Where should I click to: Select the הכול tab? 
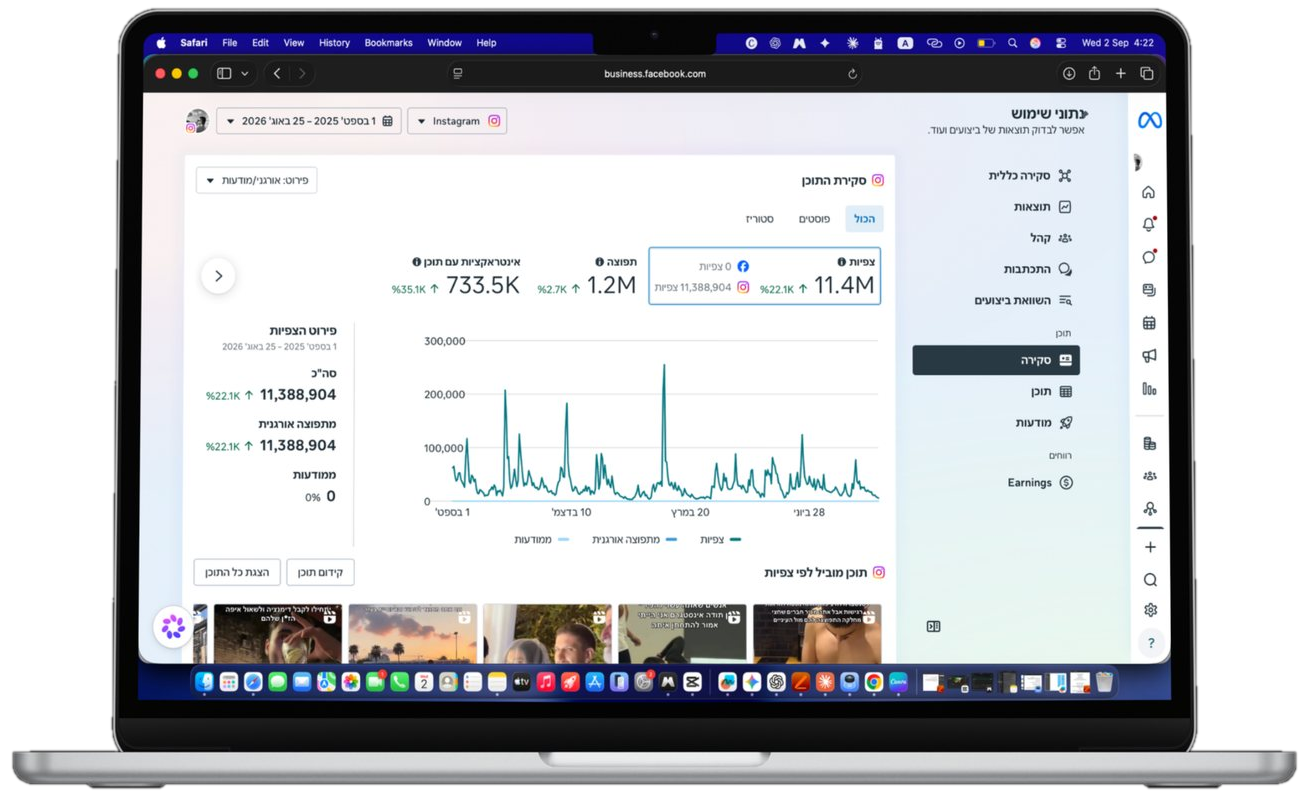pyautogui.click(x=864, y=219)
